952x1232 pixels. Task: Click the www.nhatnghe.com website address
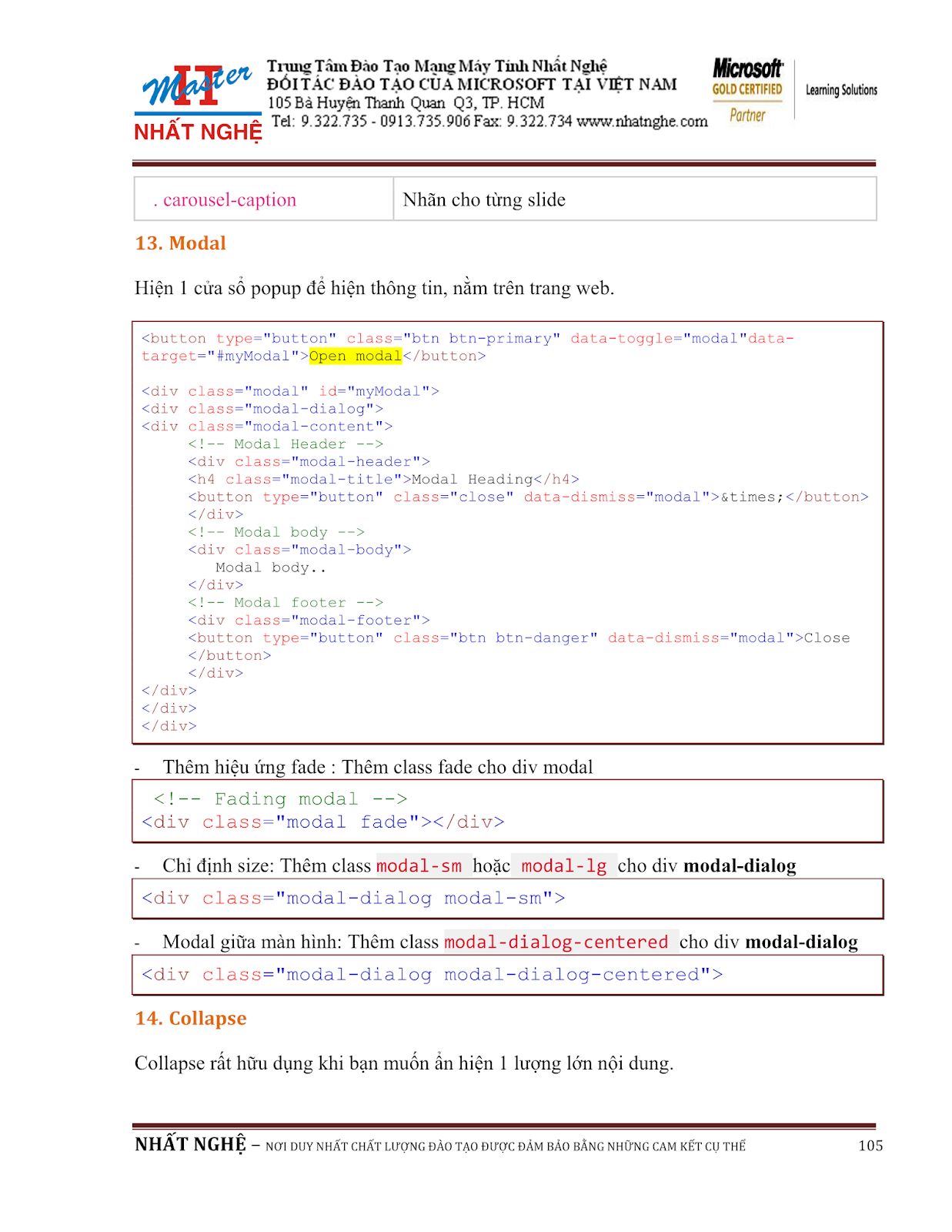[642, 121]
